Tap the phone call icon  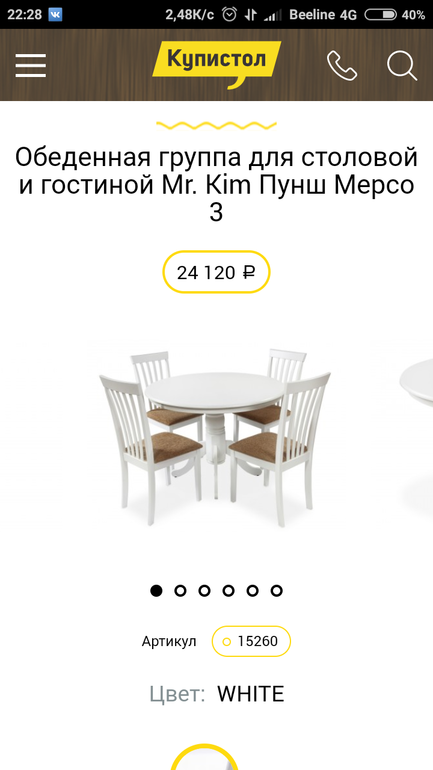coord(342,65)
